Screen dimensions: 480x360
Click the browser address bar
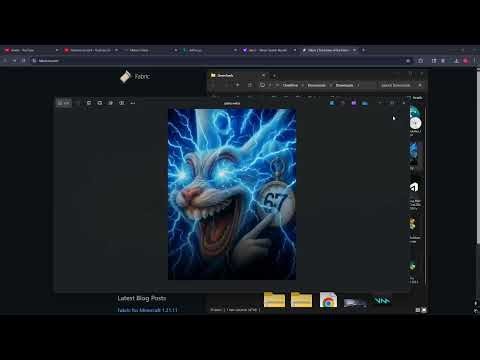point(217,61)
